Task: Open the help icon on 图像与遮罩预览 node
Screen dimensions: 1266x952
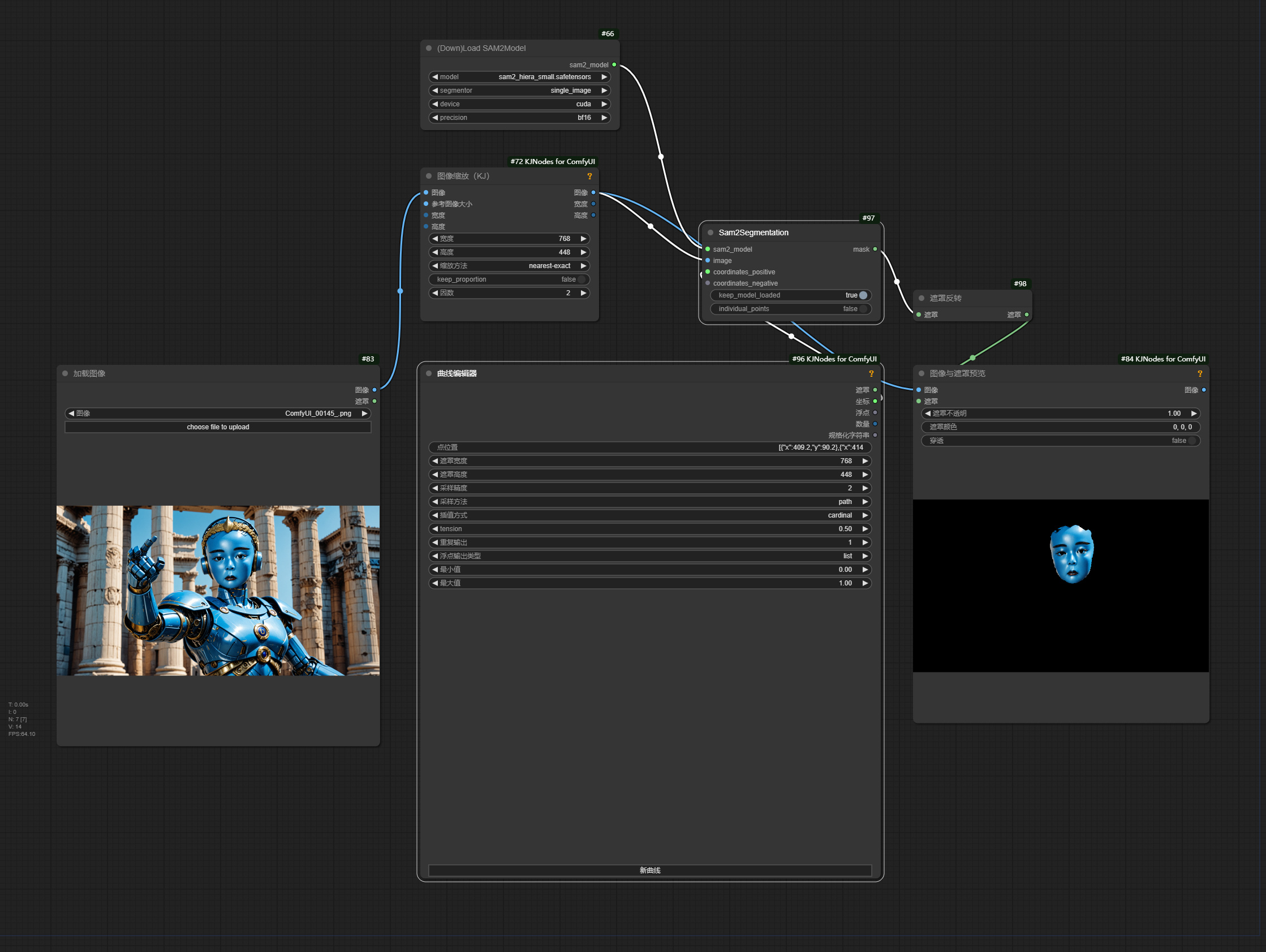Action: [1200, 373]
